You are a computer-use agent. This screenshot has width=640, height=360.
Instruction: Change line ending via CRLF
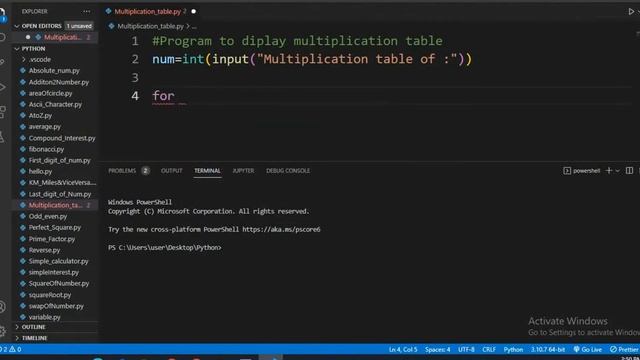(489, 349)
